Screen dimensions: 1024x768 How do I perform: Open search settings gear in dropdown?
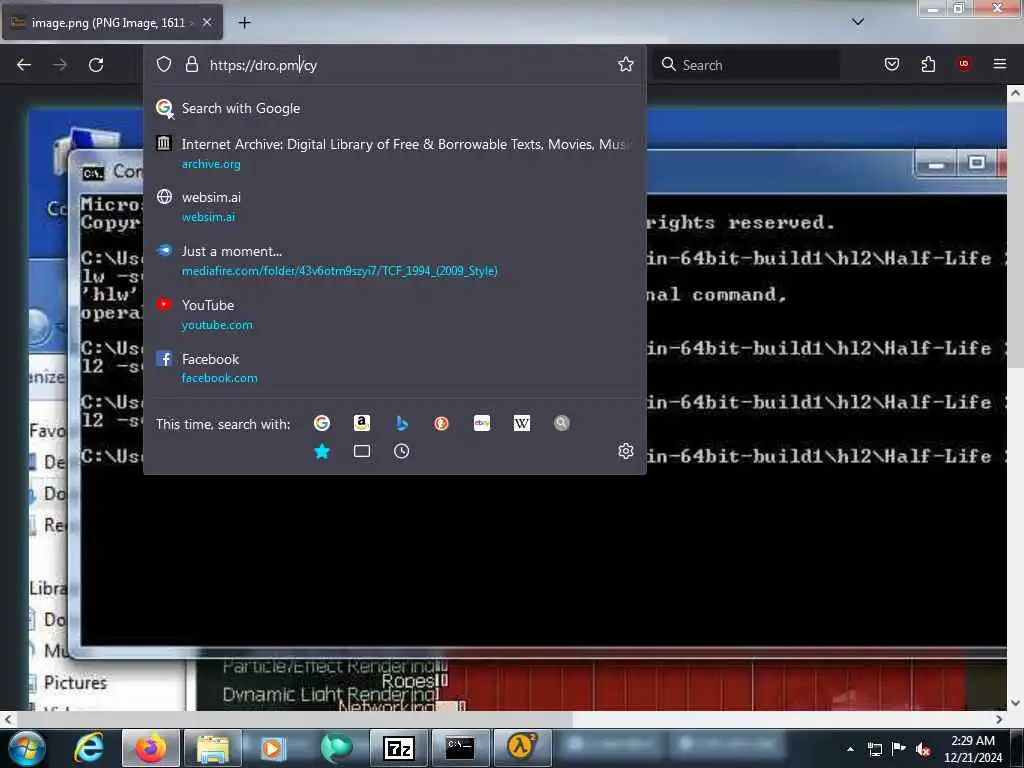(626, 451)
